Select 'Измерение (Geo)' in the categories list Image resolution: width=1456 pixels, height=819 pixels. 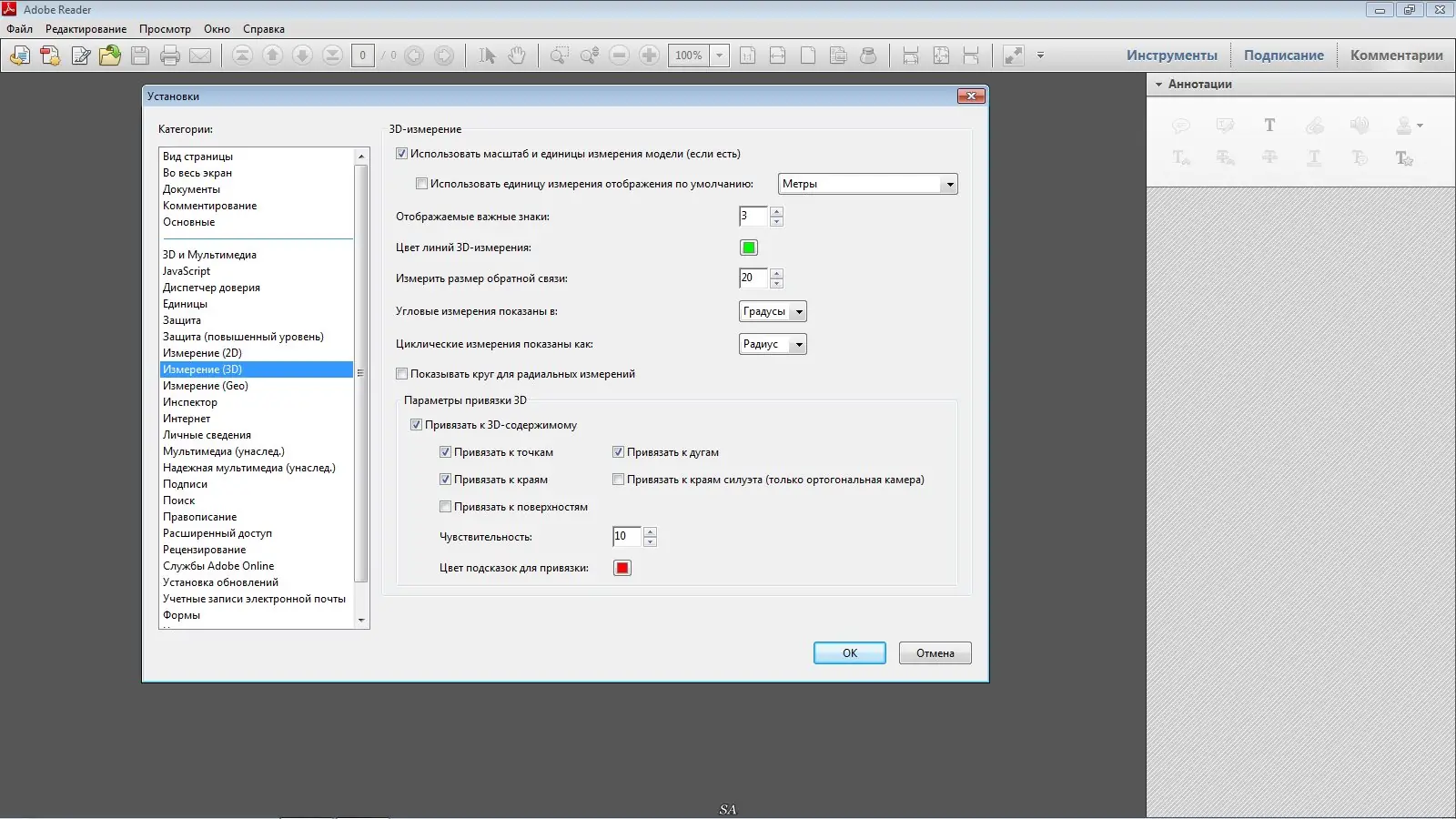pyautogui.click(x=206, y=385)
